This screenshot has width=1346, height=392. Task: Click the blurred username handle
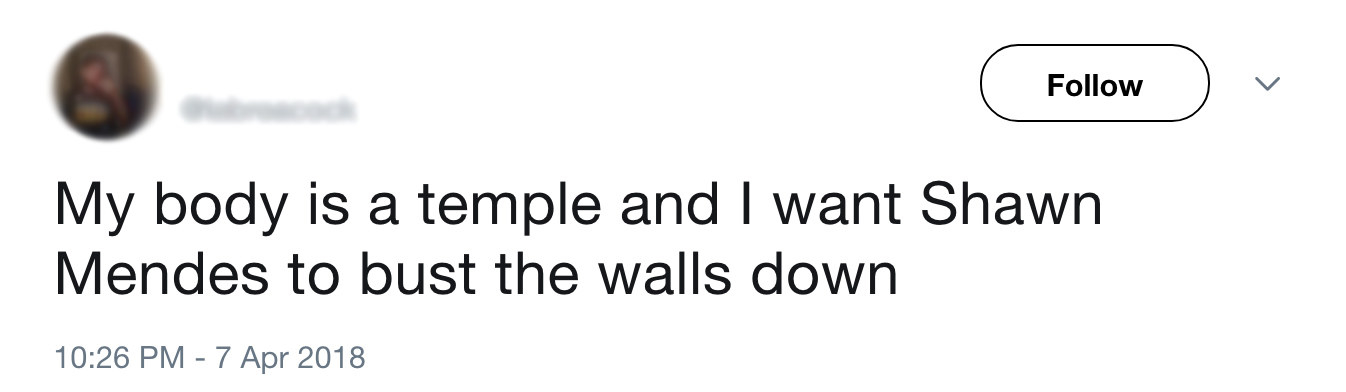(x=267, y=108)
